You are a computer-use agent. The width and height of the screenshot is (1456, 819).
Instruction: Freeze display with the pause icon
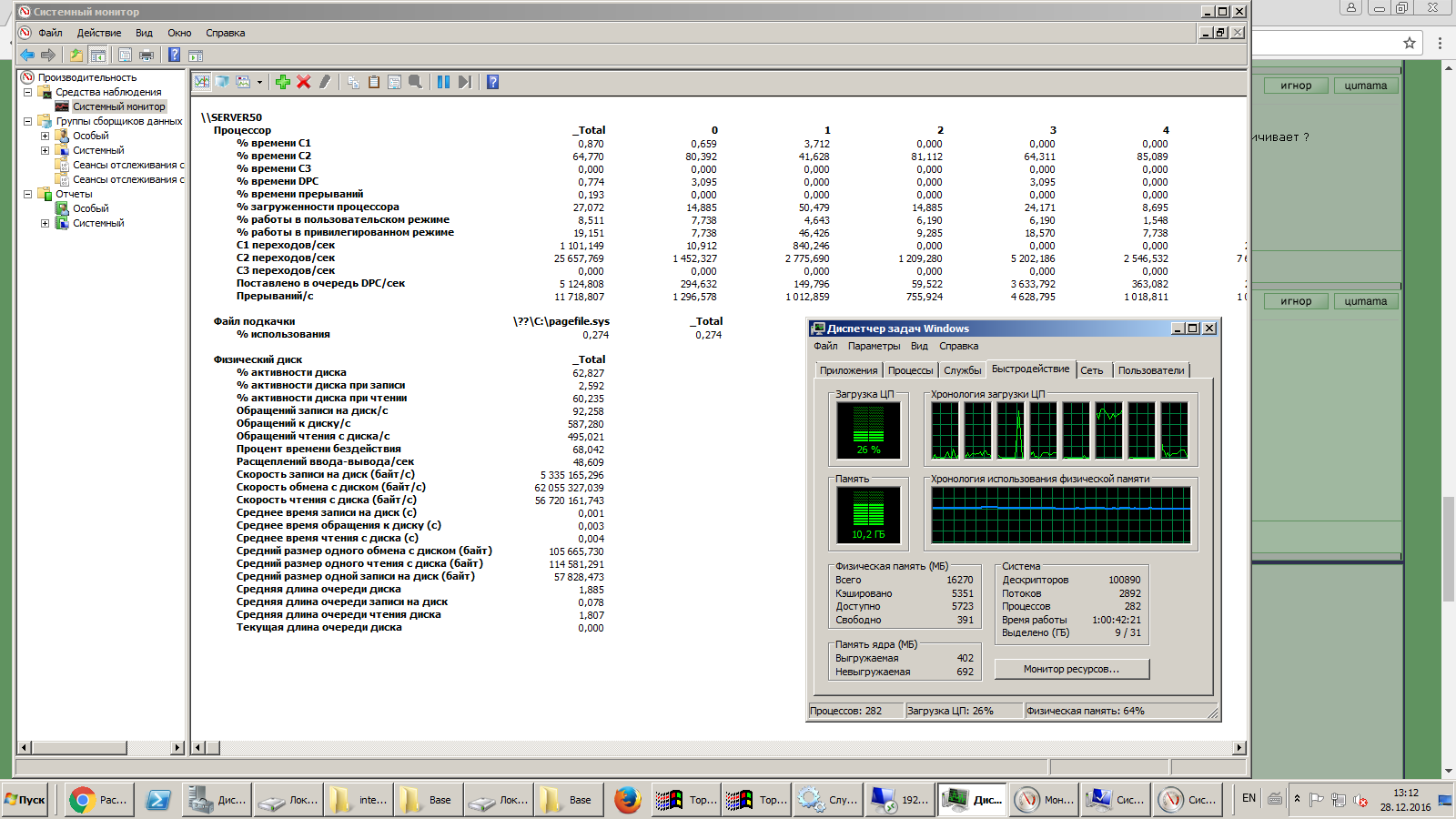pos(443,82)
